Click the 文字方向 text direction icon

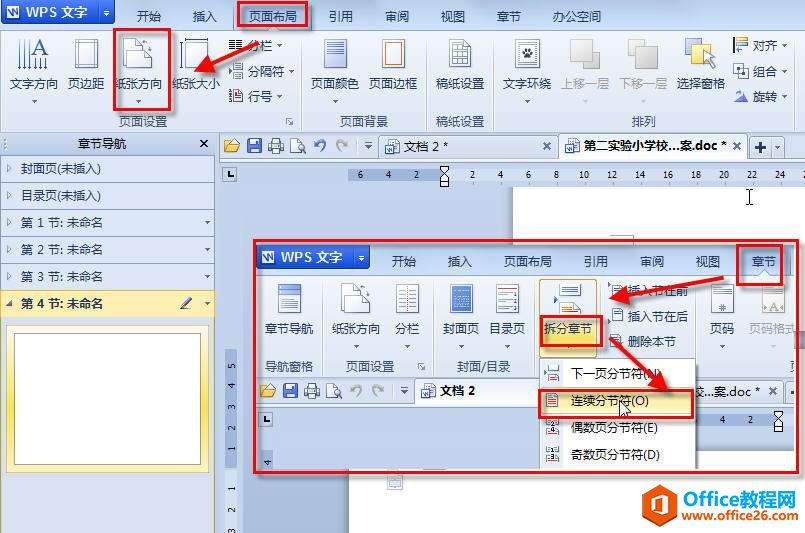tap(33, 54)
